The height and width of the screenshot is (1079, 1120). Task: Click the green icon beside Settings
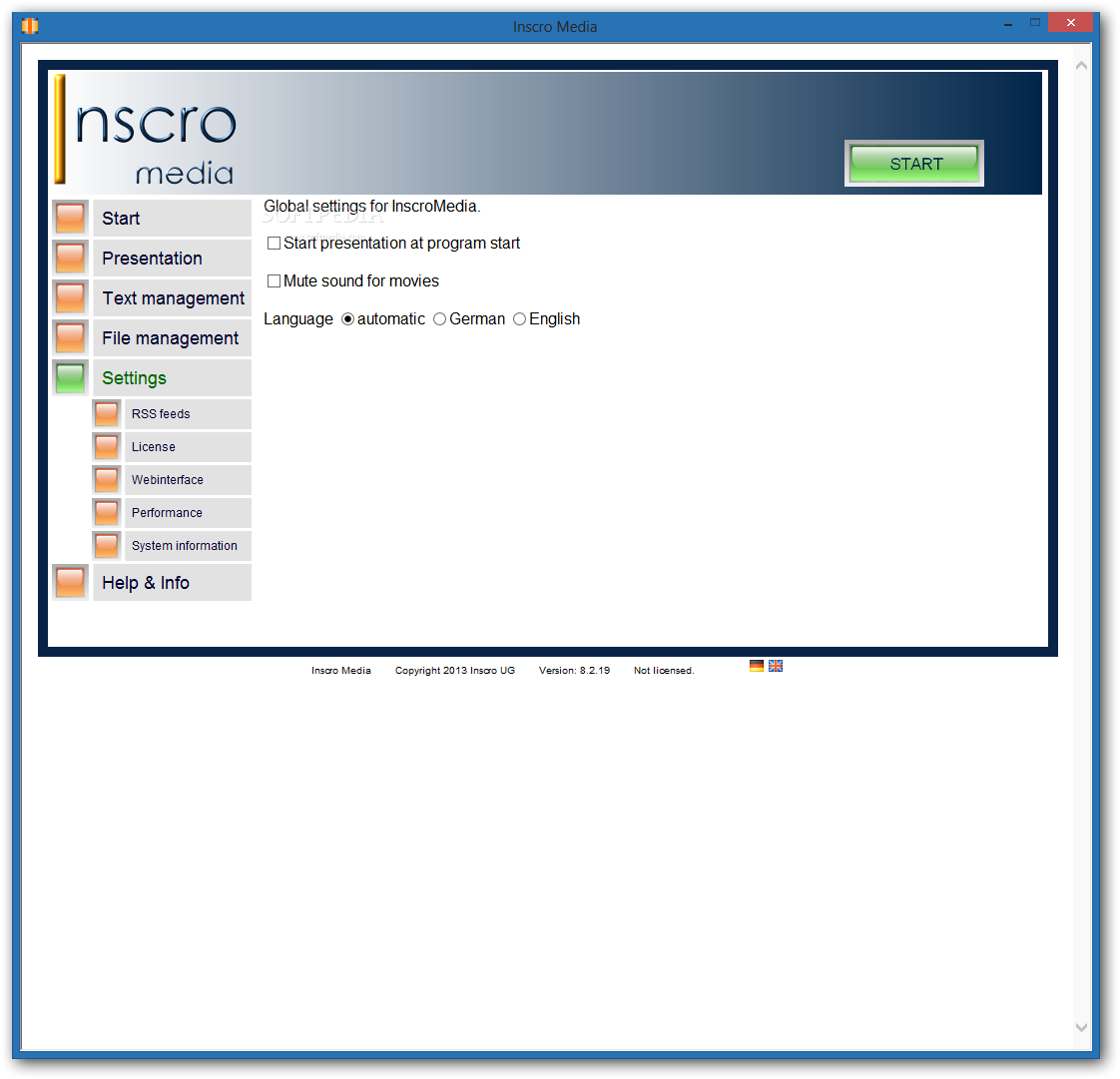click(70, 377)
